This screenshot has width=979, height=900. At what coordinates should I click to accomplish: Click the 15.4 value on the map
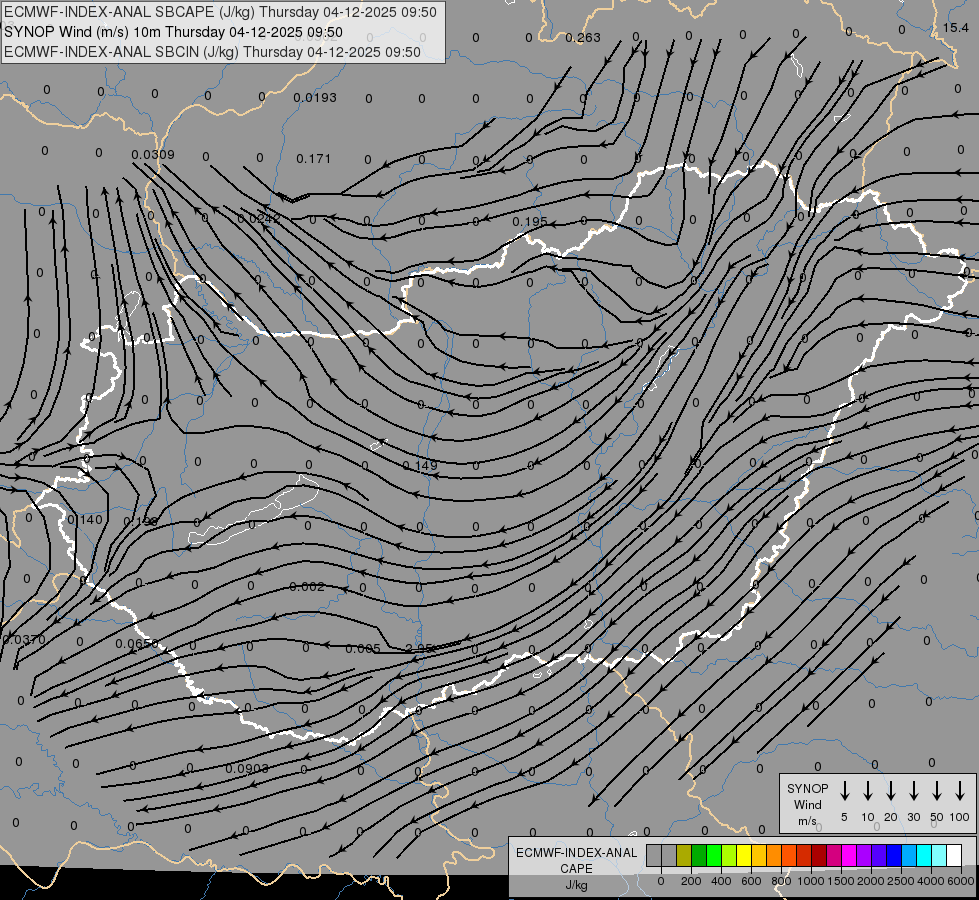(955, 27)
